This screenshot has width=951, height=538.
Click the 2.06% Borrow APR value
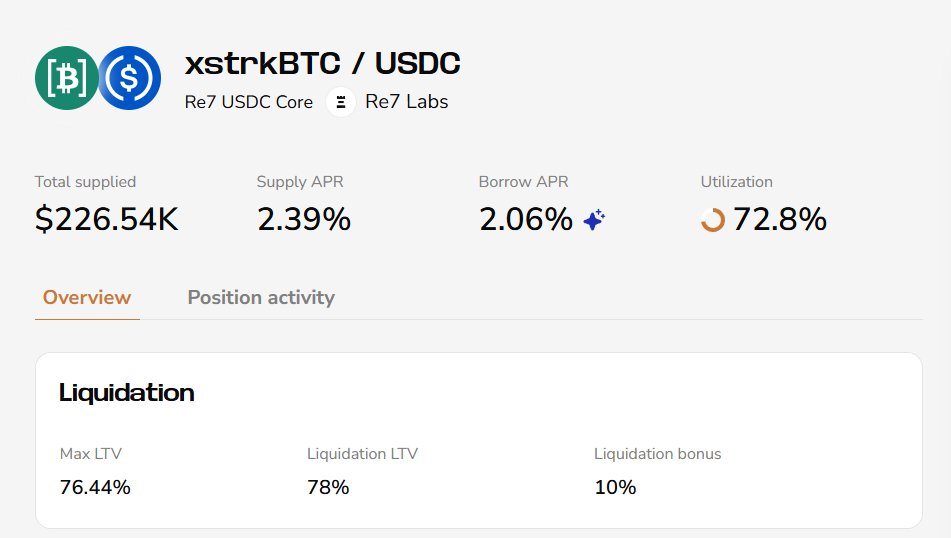pyautogui.click(x=526, y=219)
